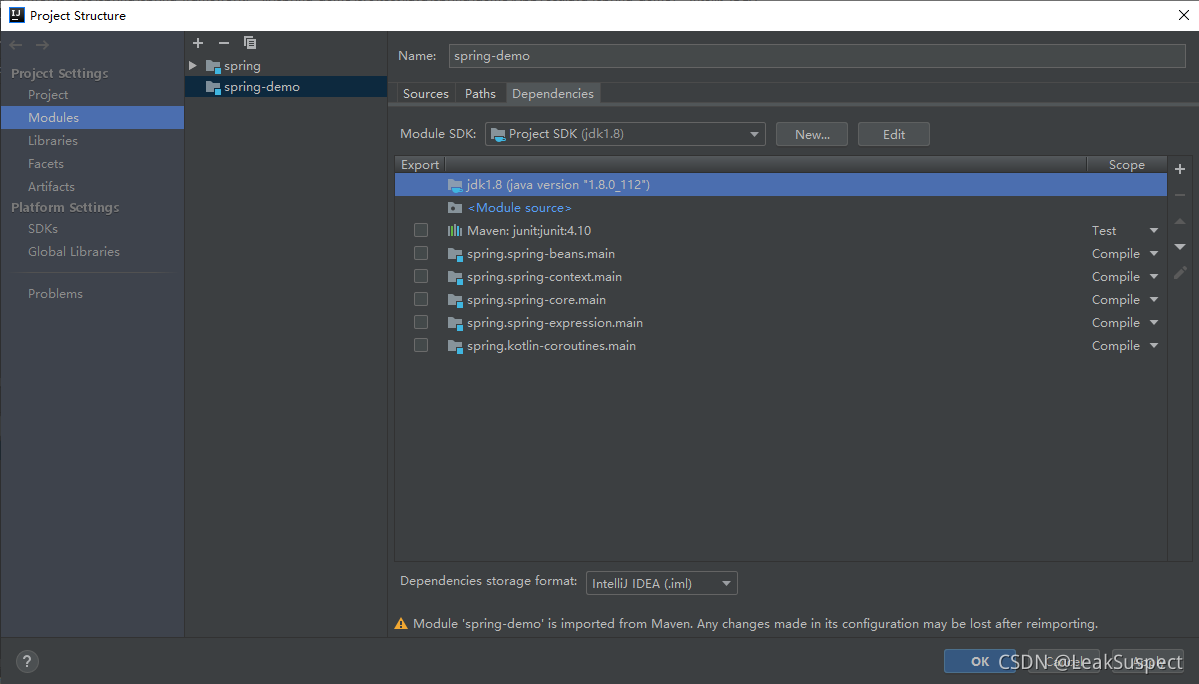
Task: Open Compile scope dropdown for spring-context.main
Action: pyautogui.click(x=1154, y=277)
